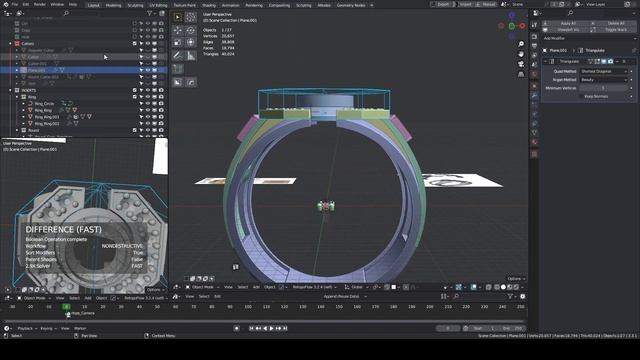Toggle Ring collection exclude checkbox

(x=135, y=97)
